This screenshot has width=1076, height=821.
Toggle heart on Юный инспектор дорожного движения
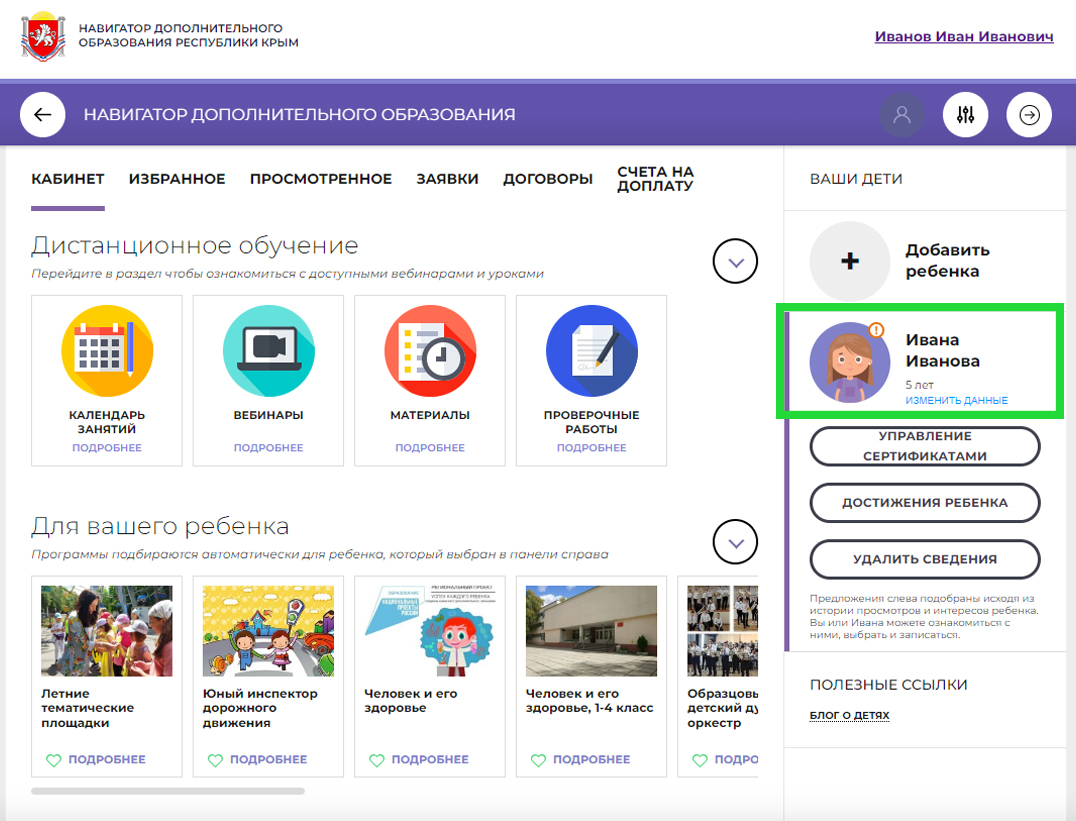point(215,760)
